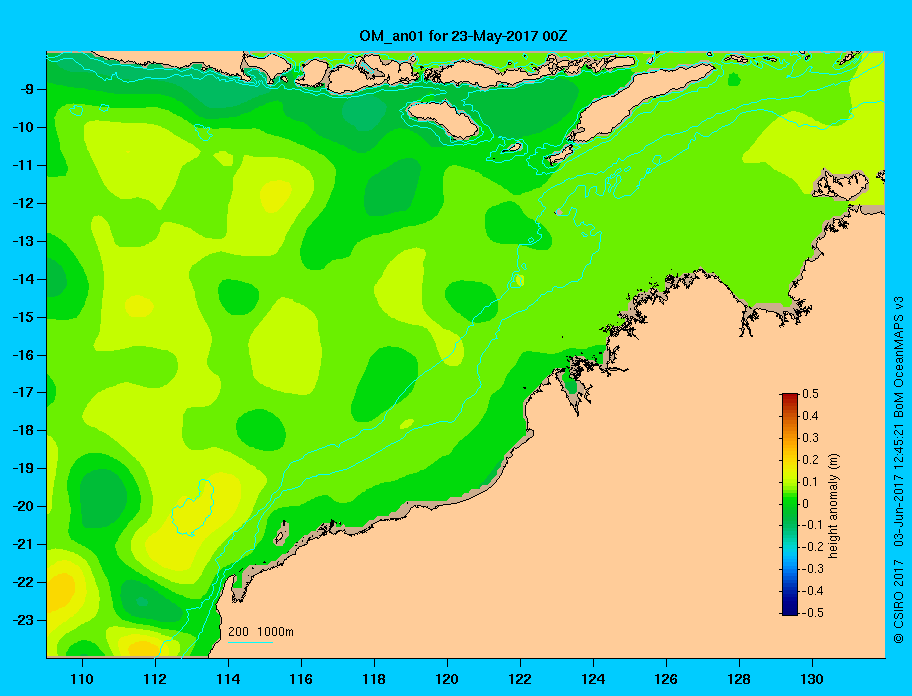Click the cyan contour line sample in legend

[x=250, y=642]
